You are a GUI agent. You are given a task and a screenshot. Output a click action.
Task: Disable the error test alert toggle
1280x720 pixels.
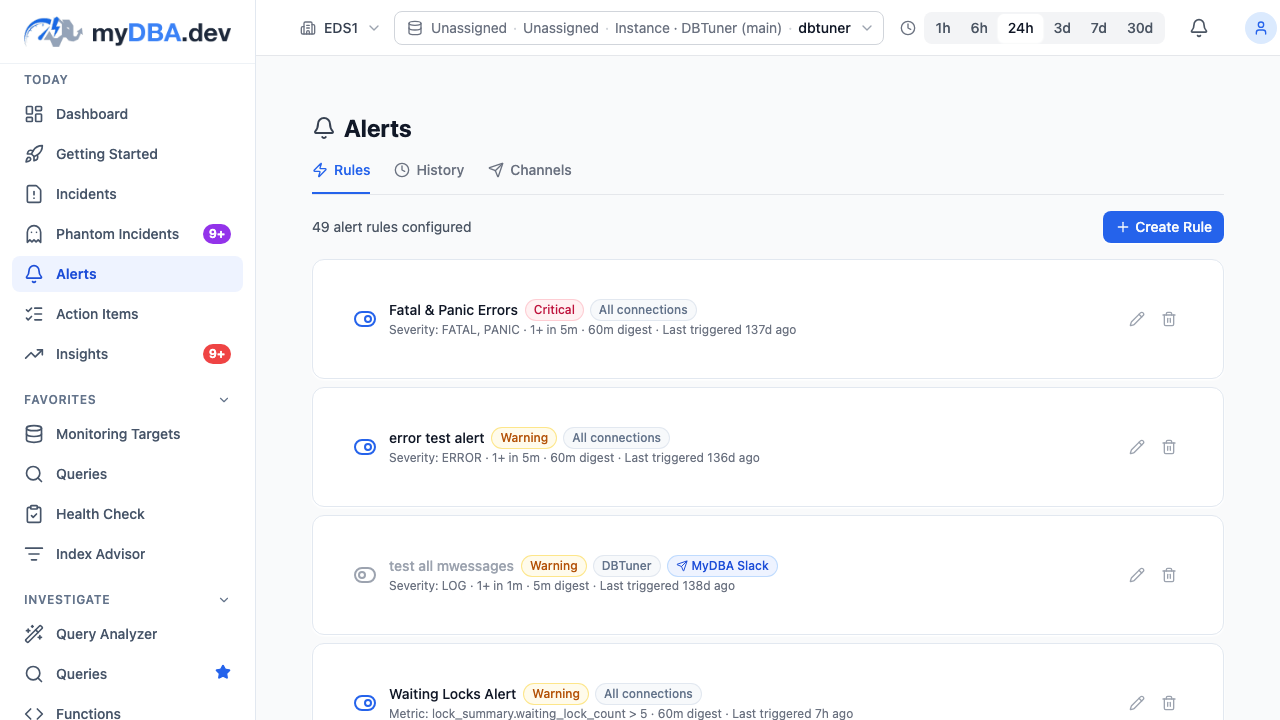pos(365,447)
